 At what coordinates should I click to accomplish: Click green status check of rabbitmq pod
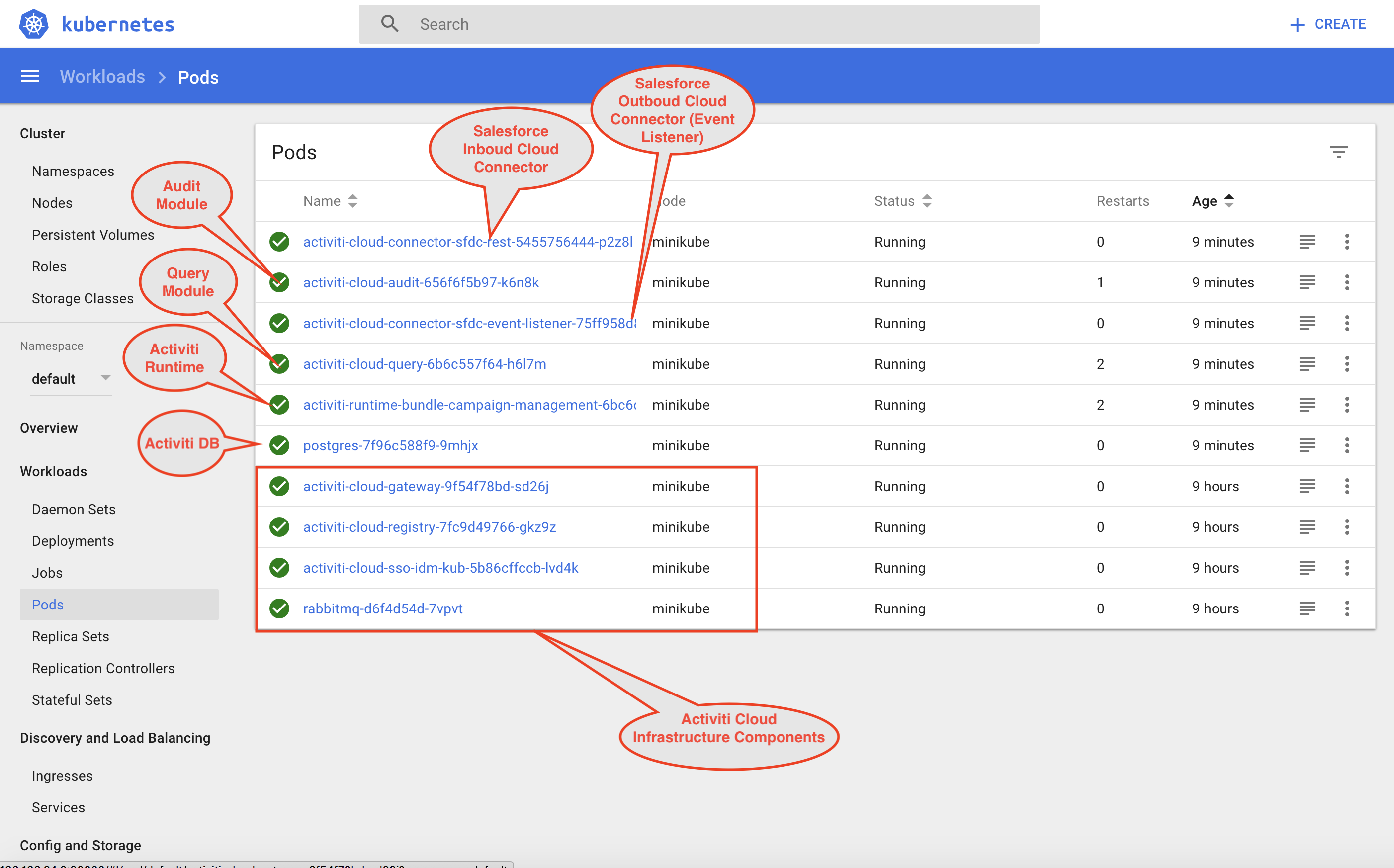click(x=279, y=608)
